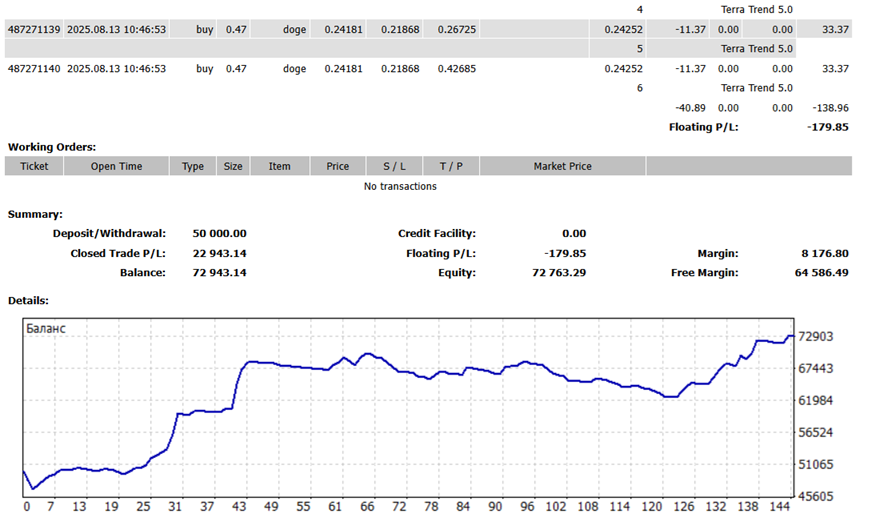Click the T / P column header
Viewport: 888px width, 519px height.
[x=451, y=166]
